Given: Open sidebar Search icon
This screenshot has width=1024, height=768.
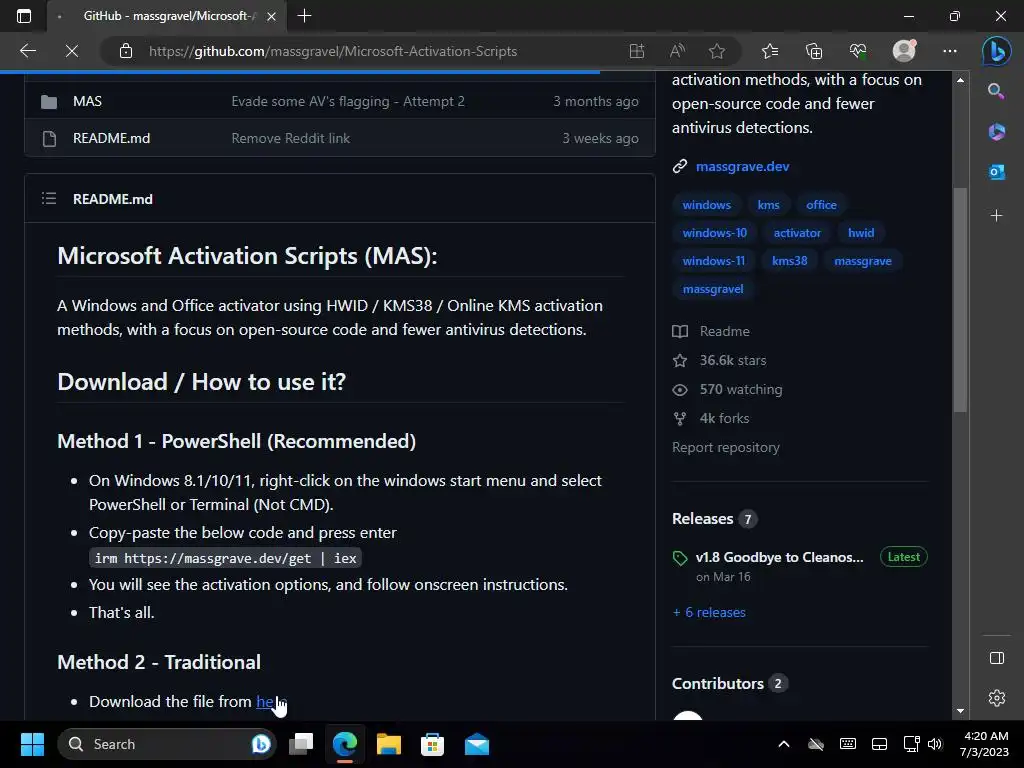Looking at the screenshot, I should click(996, 91).
